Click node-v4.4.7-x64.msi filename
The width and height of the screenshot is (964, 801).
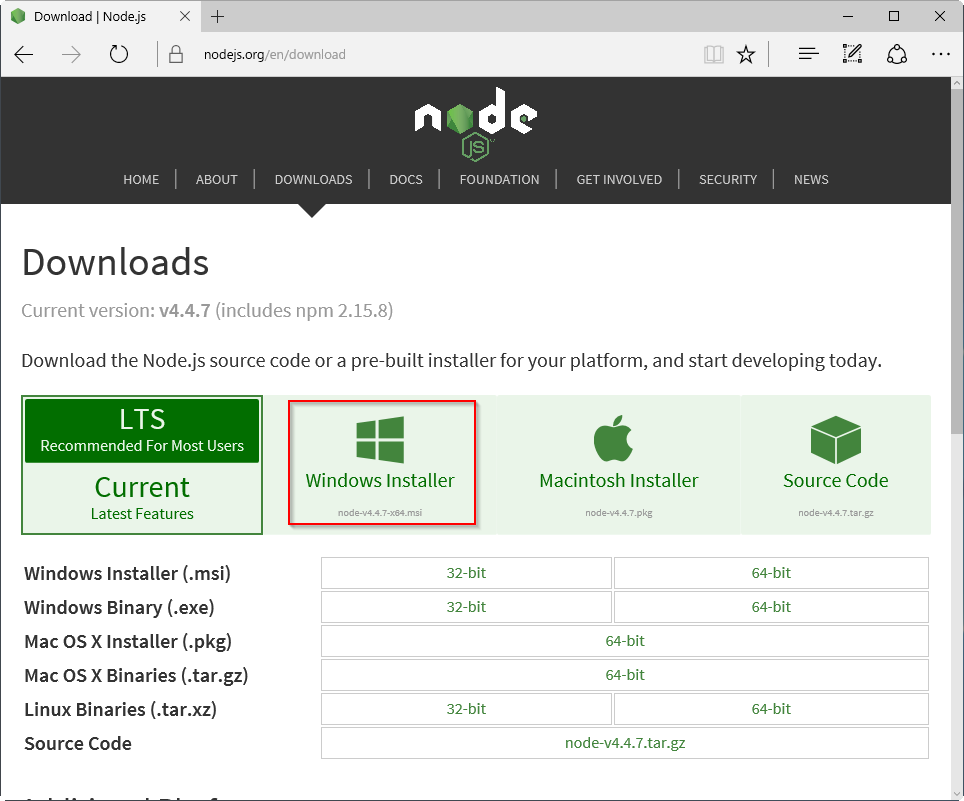[380, 513]
